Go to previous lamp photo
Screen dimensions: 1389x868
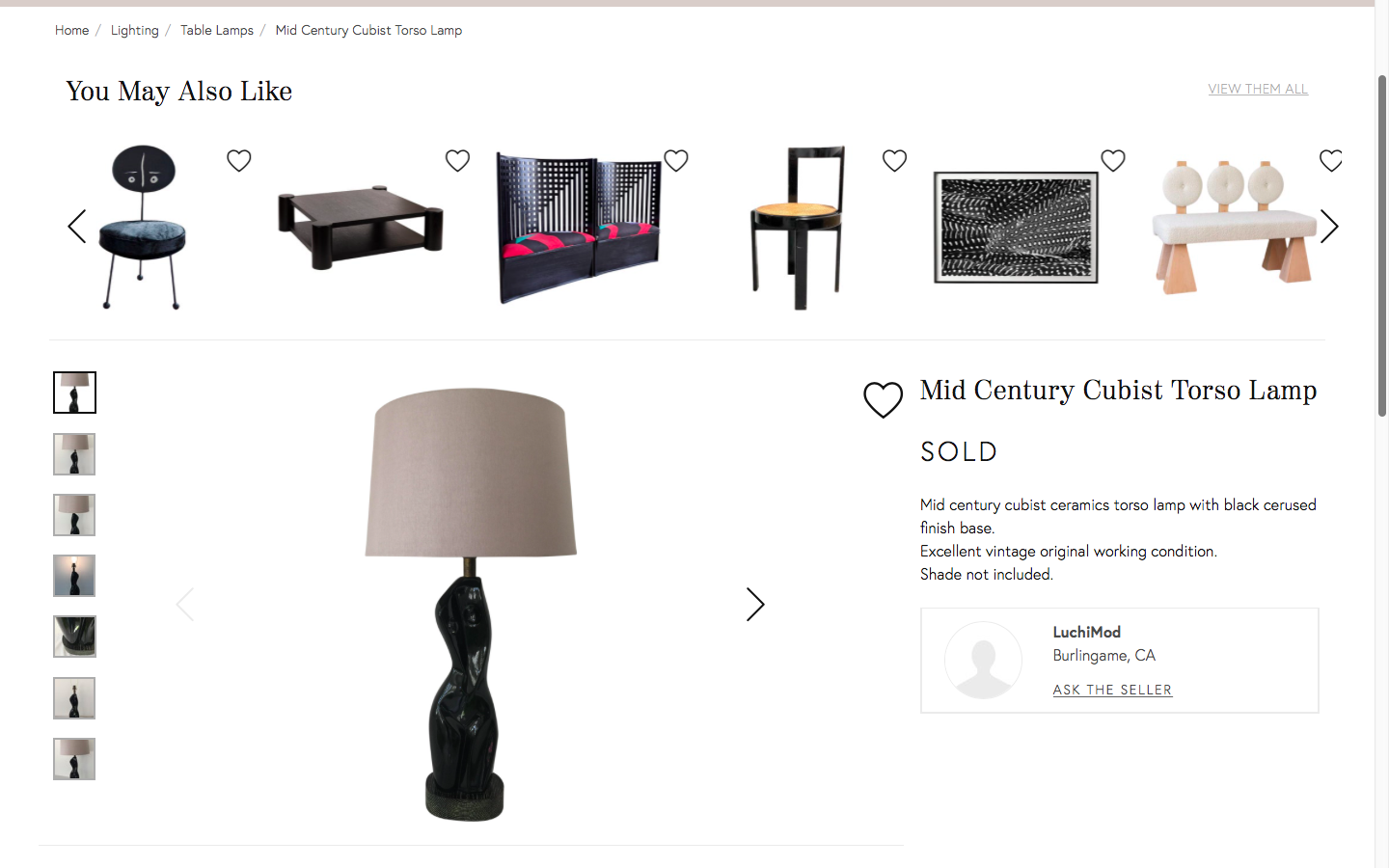point(185,605)
